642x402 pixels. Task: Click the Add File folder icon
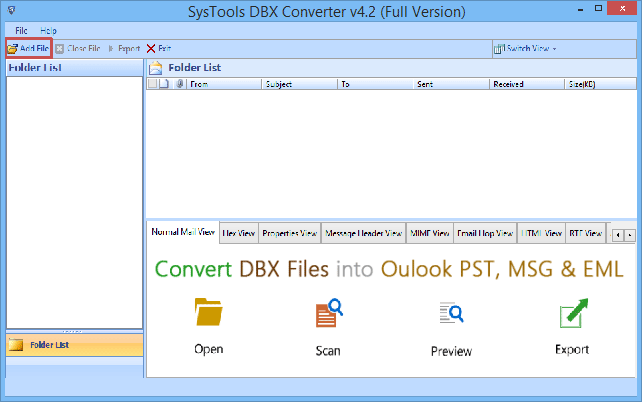13,49
